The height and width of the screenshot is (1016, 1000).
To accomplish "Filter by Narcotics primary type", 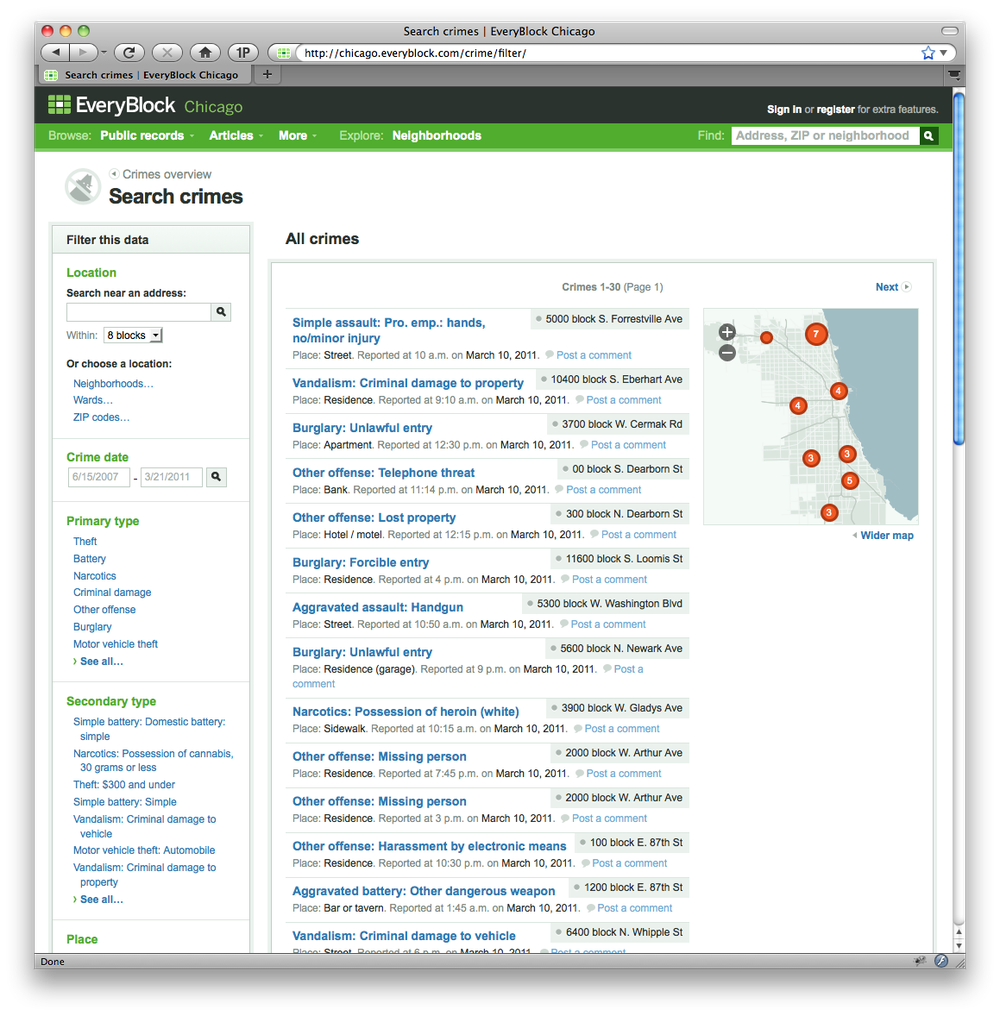I will click(95, 576).
